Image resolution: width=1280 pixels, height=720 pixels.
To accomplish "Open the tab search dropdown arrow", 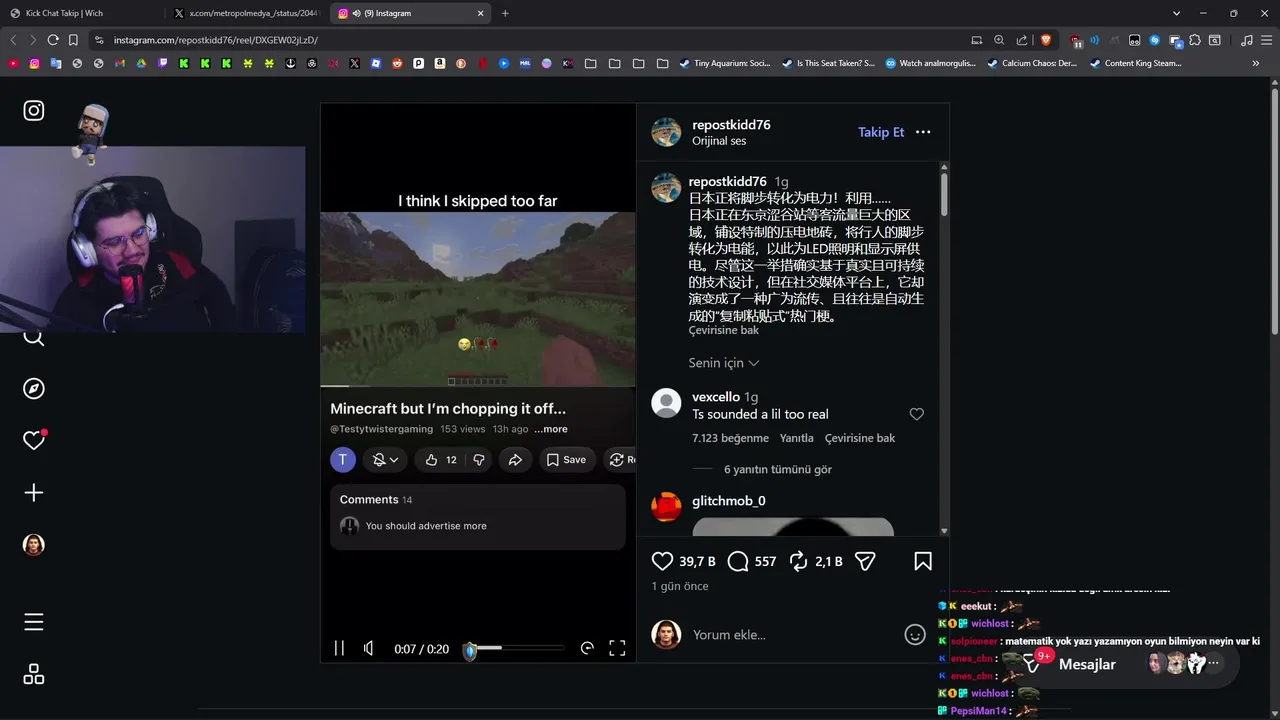I will pyautogui.click(x=1175, y=13).
